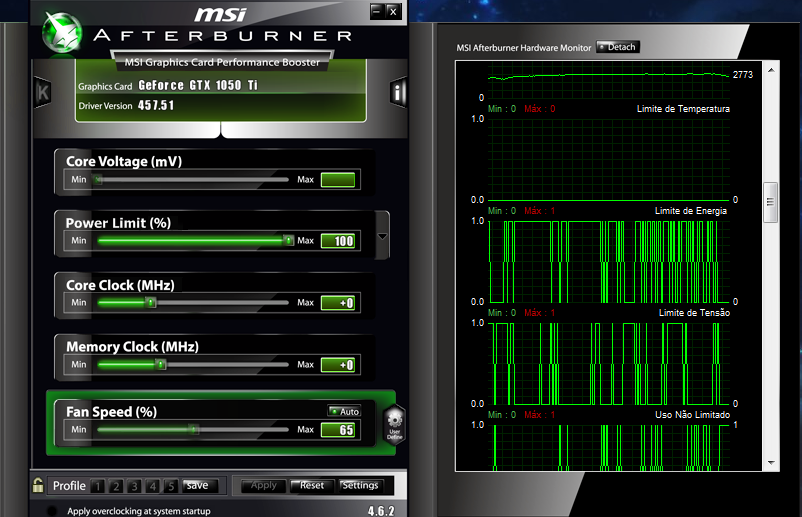Viewport: 802px width, 517px height.
Task: Click the Apply button
Action: [x=263, y=485]
